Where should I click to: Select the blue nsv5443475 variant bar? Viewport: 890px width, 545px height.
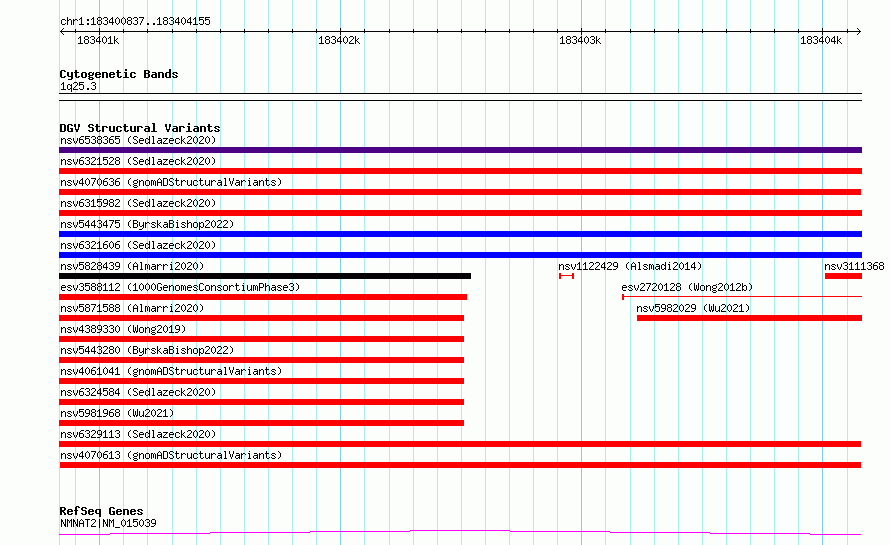pos(460,234)
